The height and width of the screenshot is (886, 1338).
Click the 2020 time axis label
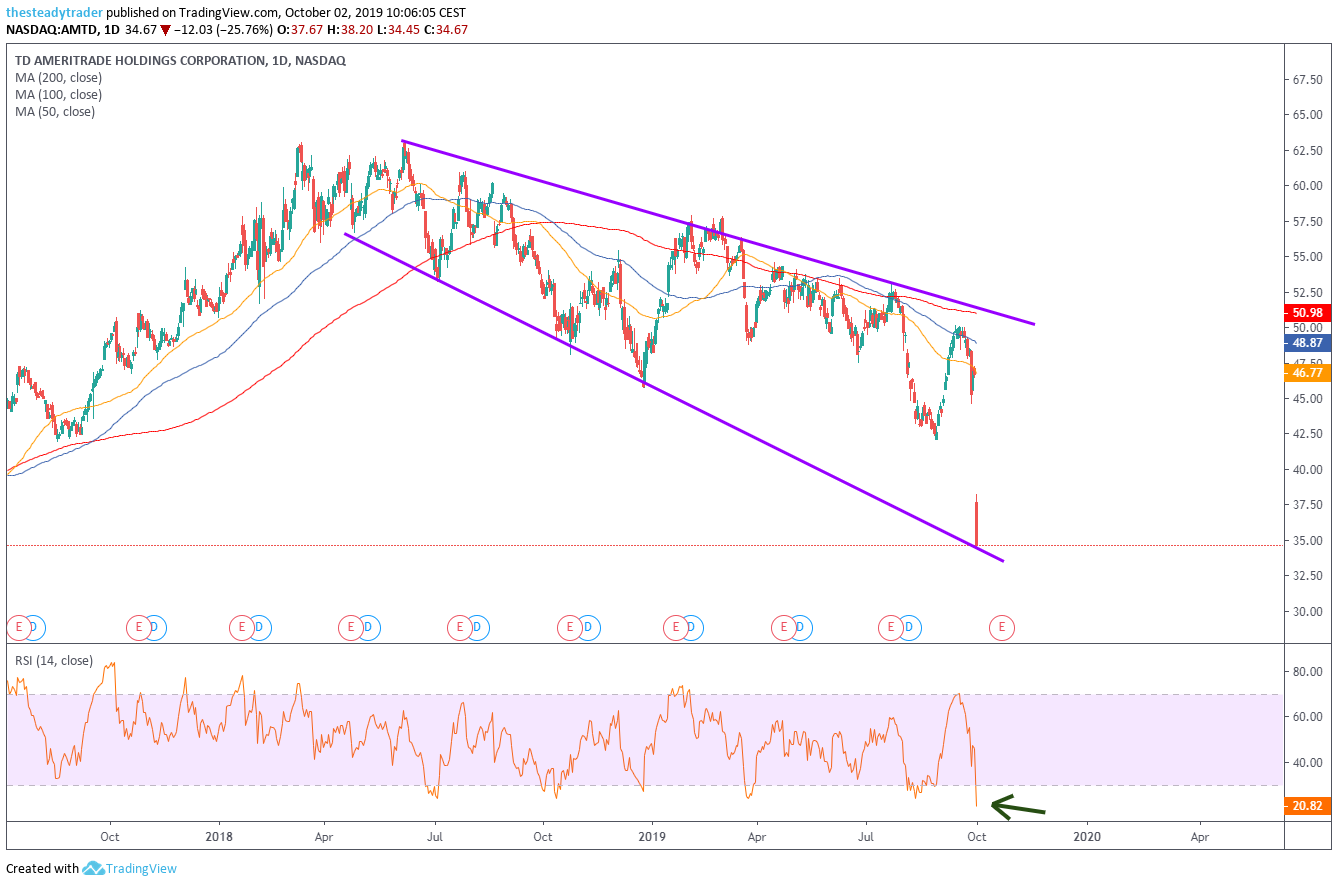pos(1086,836)
